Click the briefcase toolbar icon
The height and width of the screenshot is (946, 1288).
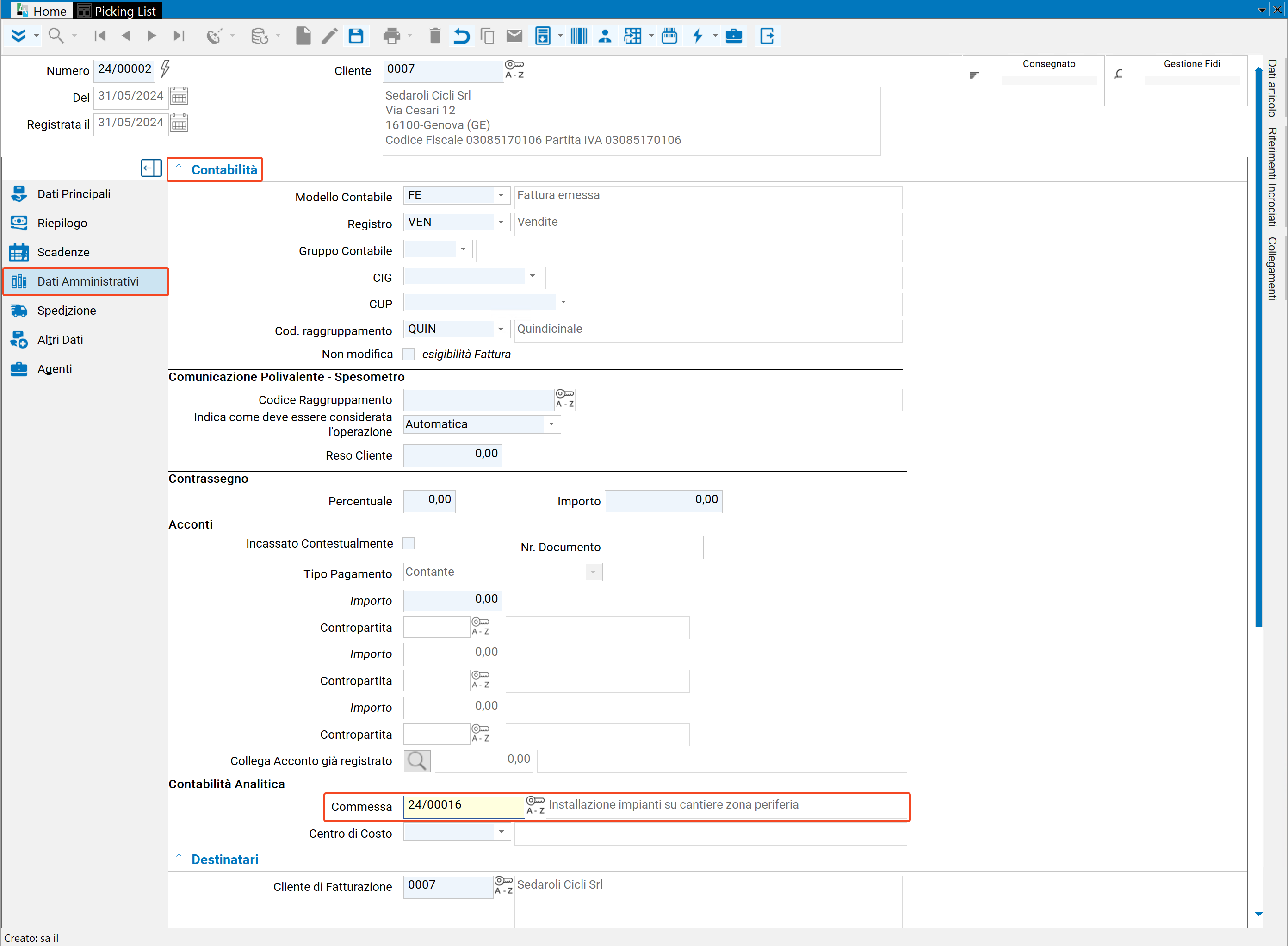pyautogui.click(x=734, y=36)
